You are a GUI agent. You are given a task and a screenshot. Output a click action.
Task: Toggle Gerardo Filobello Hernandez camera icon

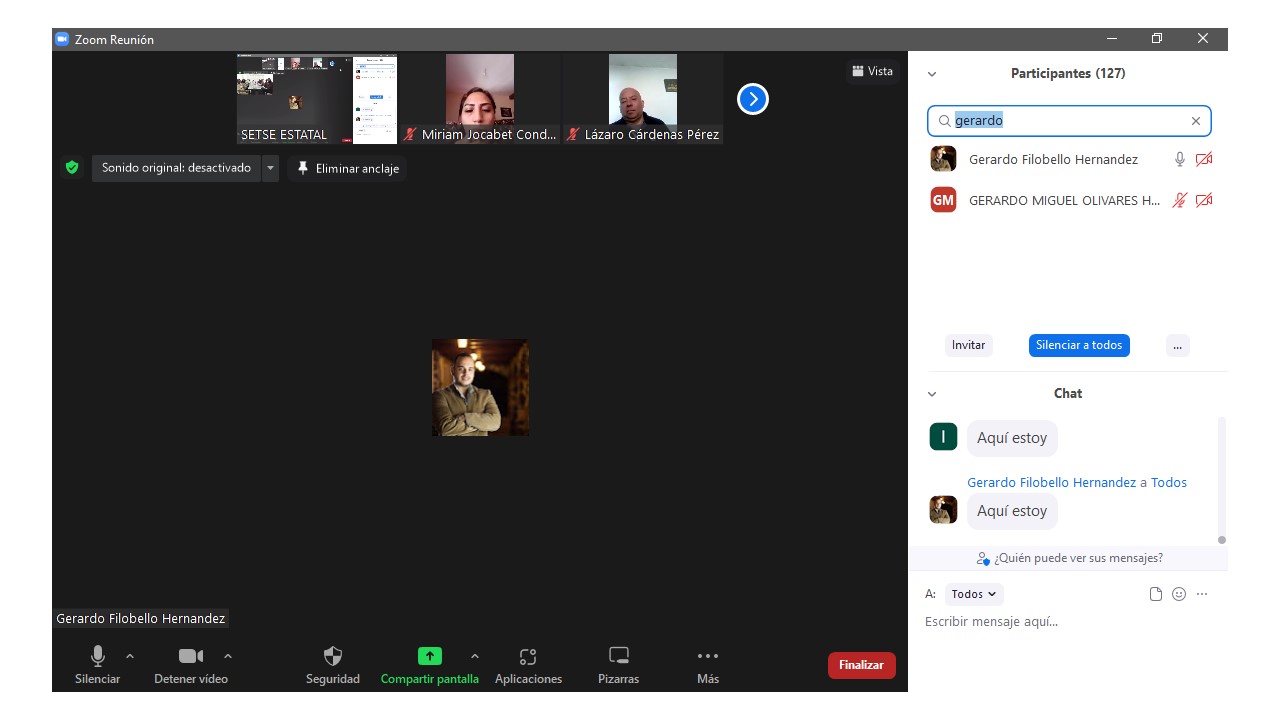[x=1204, y=159]
